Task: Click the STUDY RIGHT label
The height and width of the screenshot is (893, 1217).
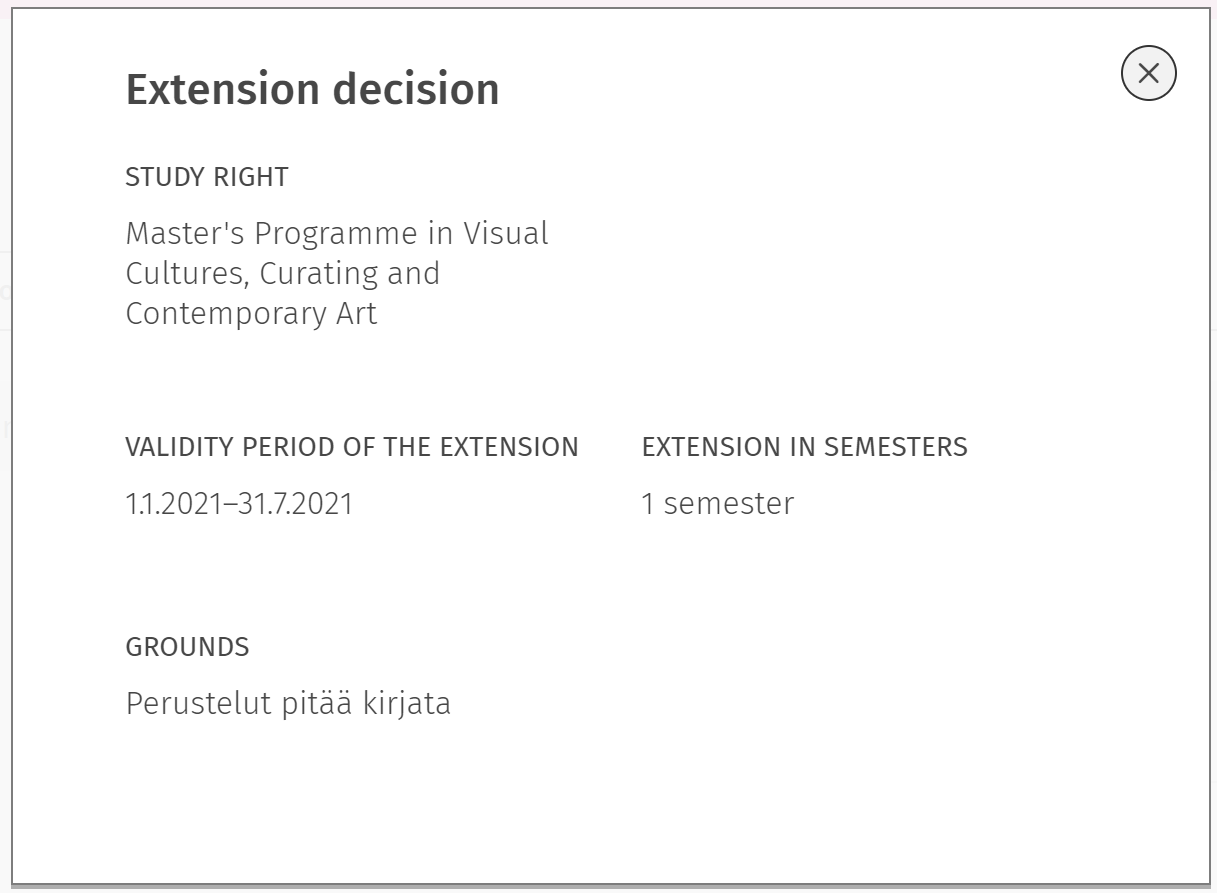Action: 207,177
